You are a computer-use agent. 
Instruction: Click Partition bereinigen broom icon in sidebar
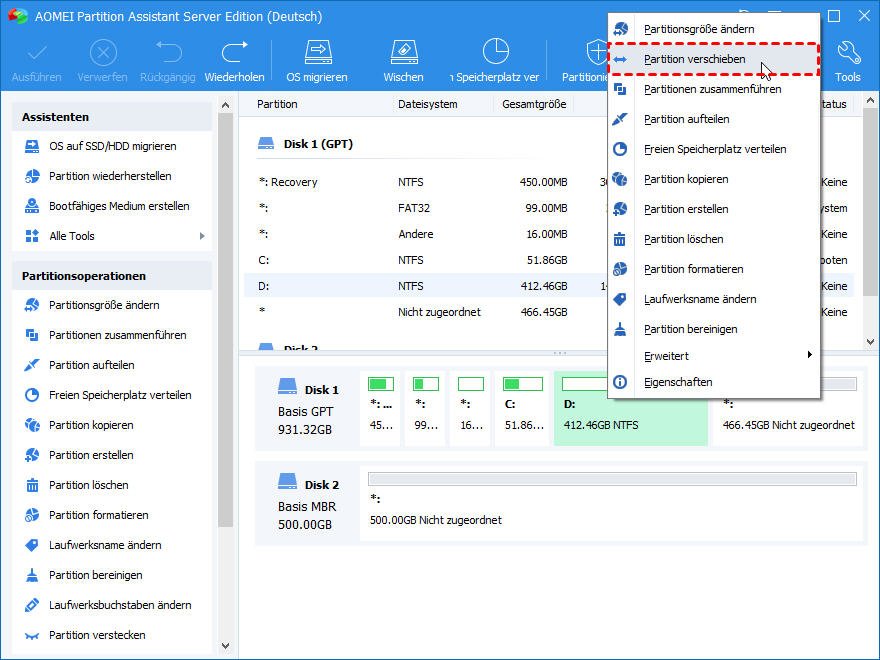pos(32,575)
